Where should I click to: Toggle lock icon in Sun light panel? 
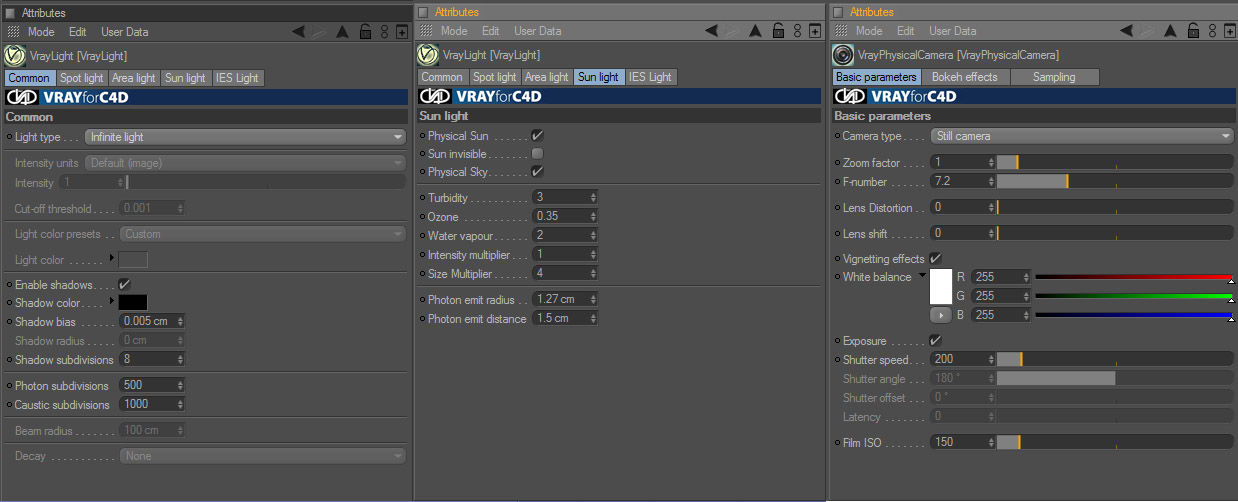778,32
